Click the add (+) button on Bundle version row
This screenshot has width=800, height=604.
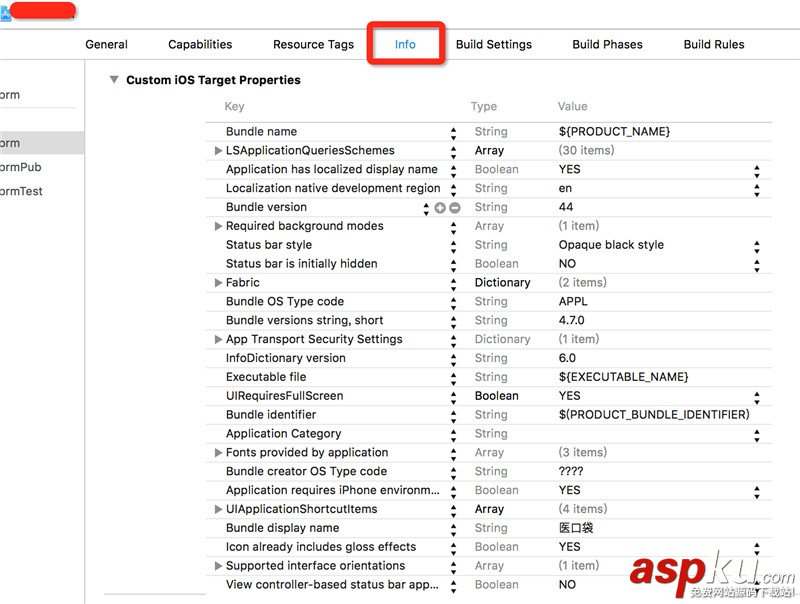click(x=439, y=207)
